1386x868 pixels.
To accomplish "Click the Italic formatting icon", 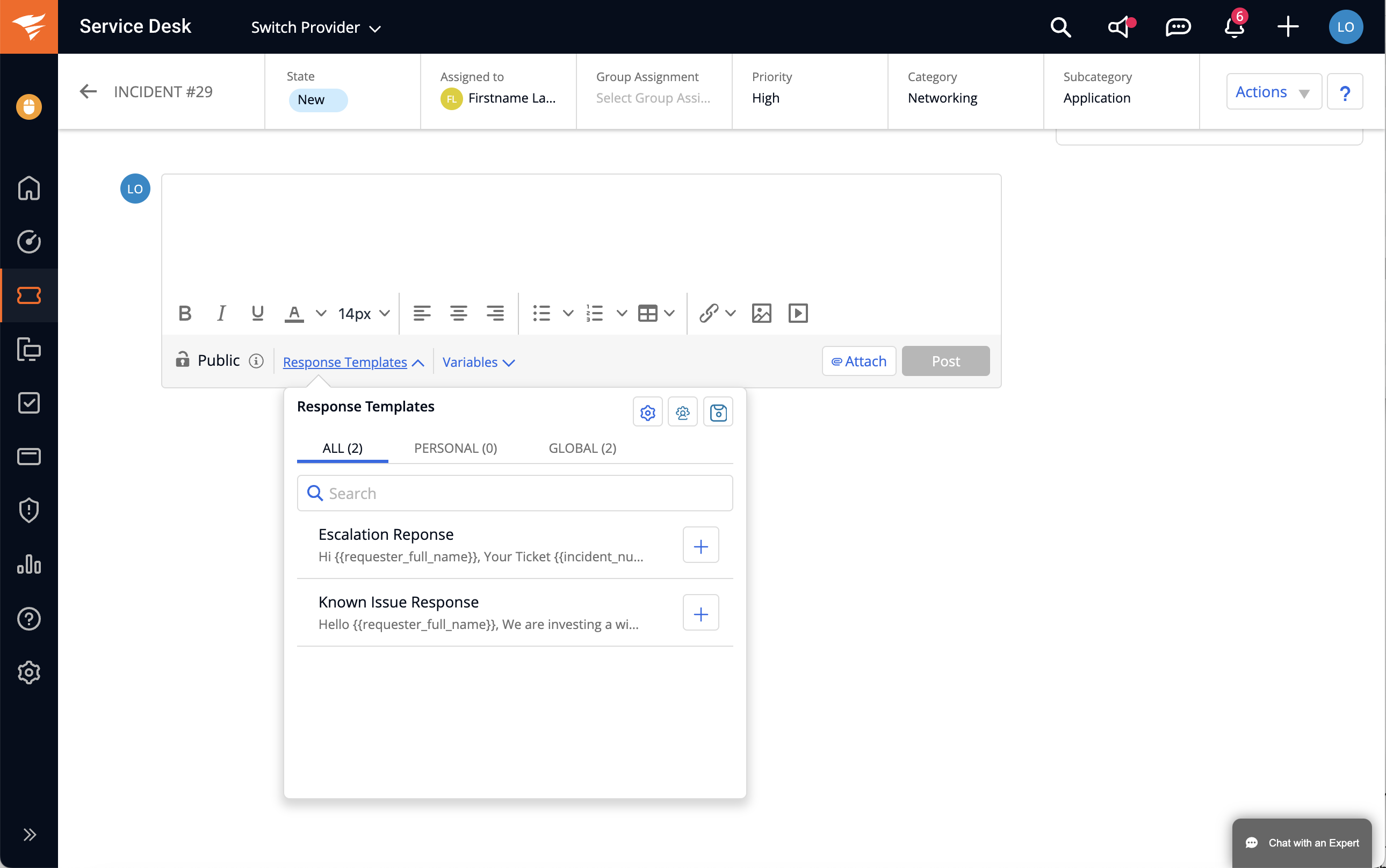I will [221, 314].
